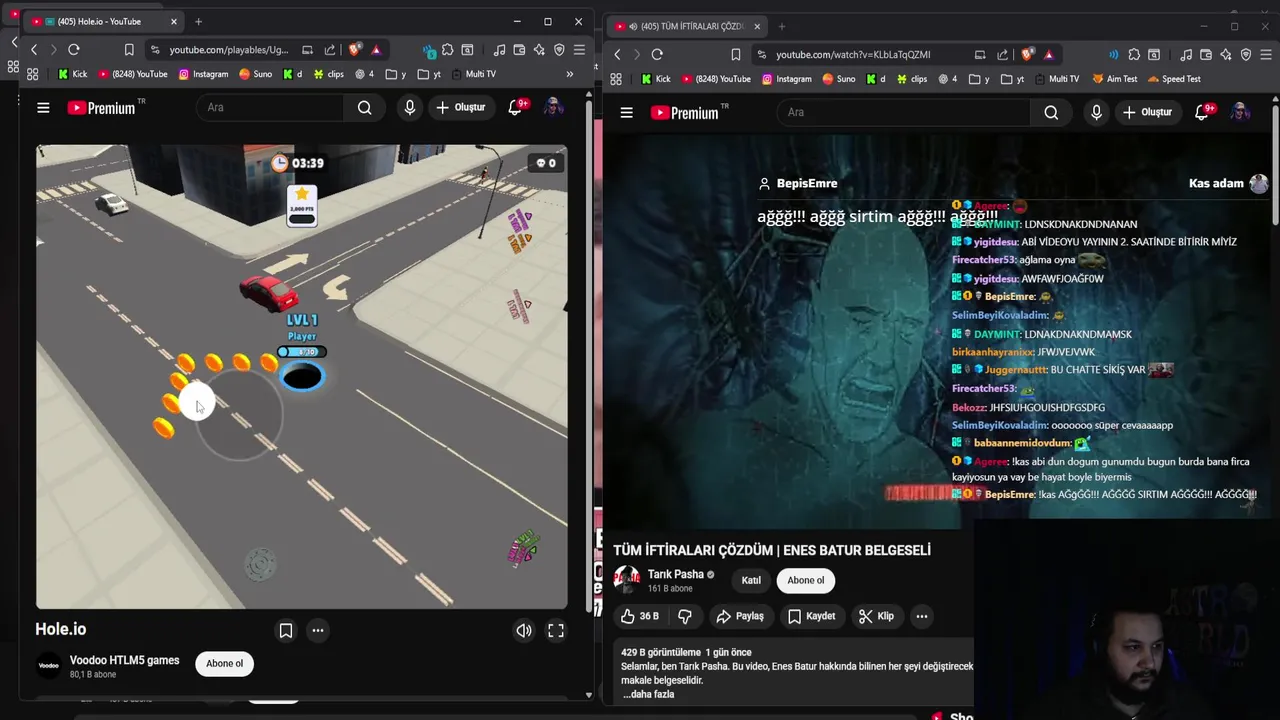Open notifications bell in left YouTube window
The height and width of the screenshot is (720, 1280).
(516, 107)
